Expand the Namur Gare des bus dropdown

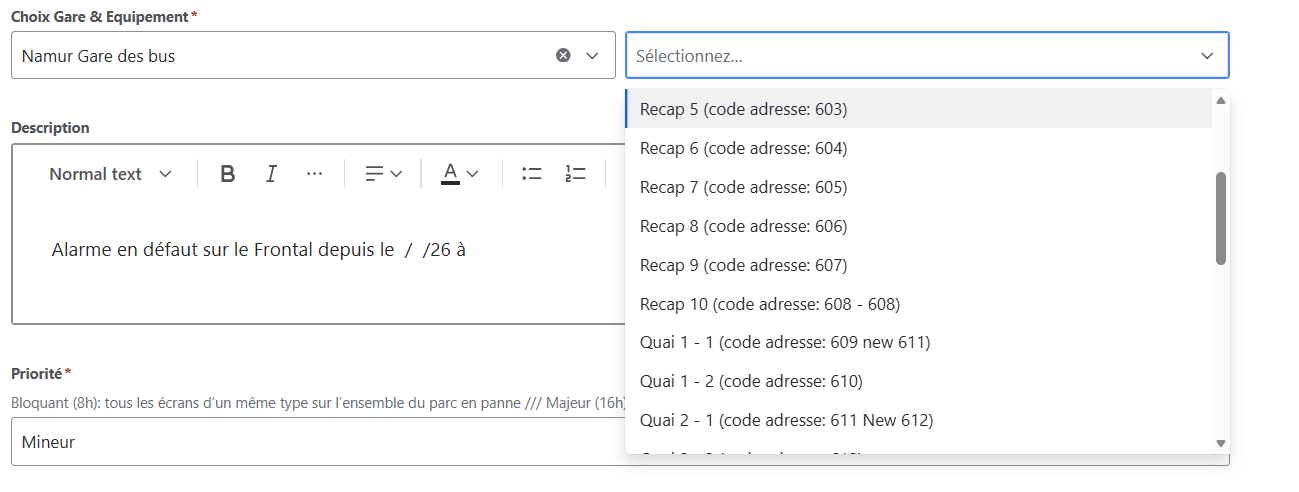[592, 56]
